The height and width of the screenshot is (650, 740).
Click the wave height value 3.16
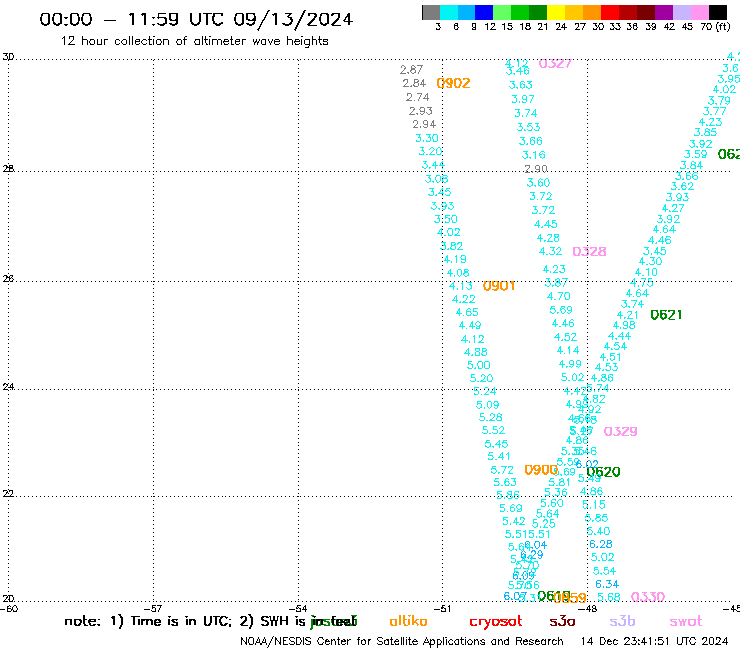tap(533, 155)
